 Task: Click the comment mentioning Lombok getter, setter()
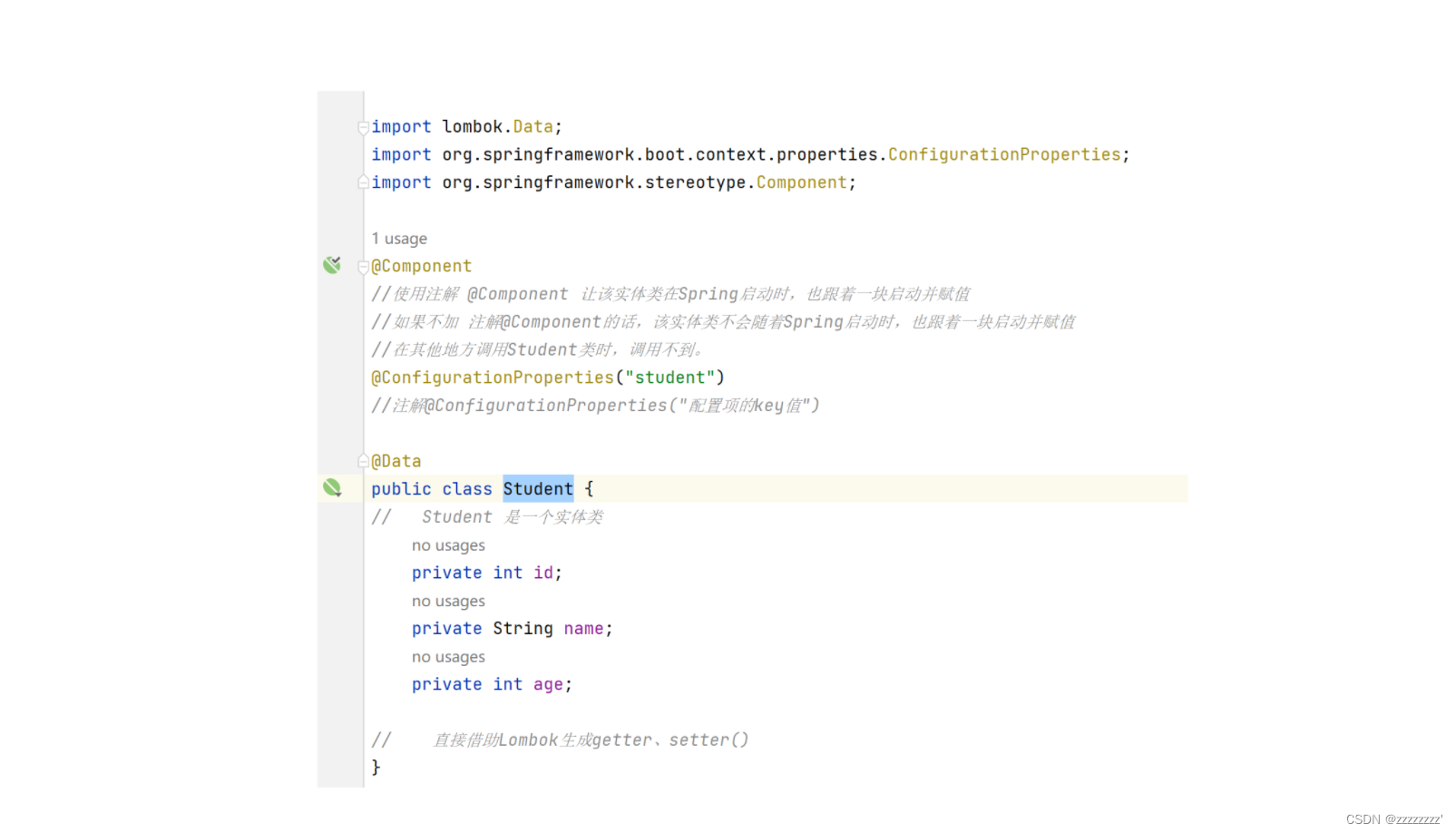(561, 740)
